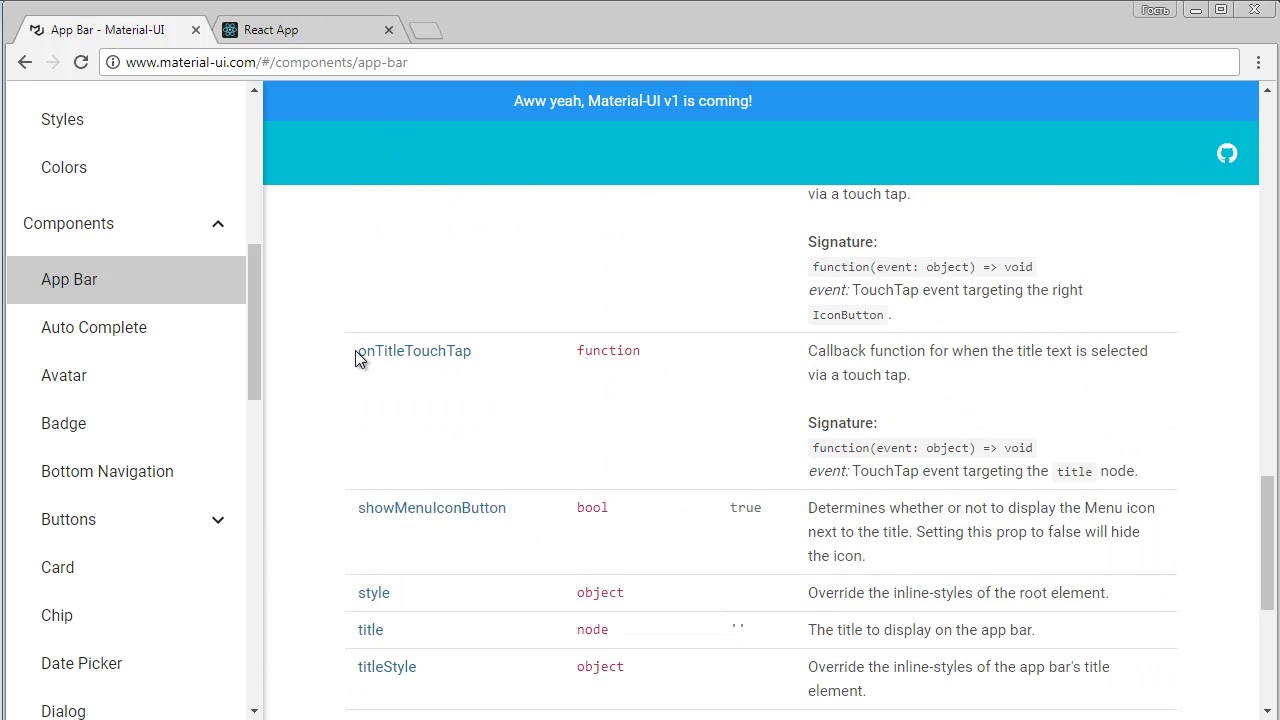This screenshot has width=1280, height=720.
Task: Open Badge component page
Action: click(63, 423)
